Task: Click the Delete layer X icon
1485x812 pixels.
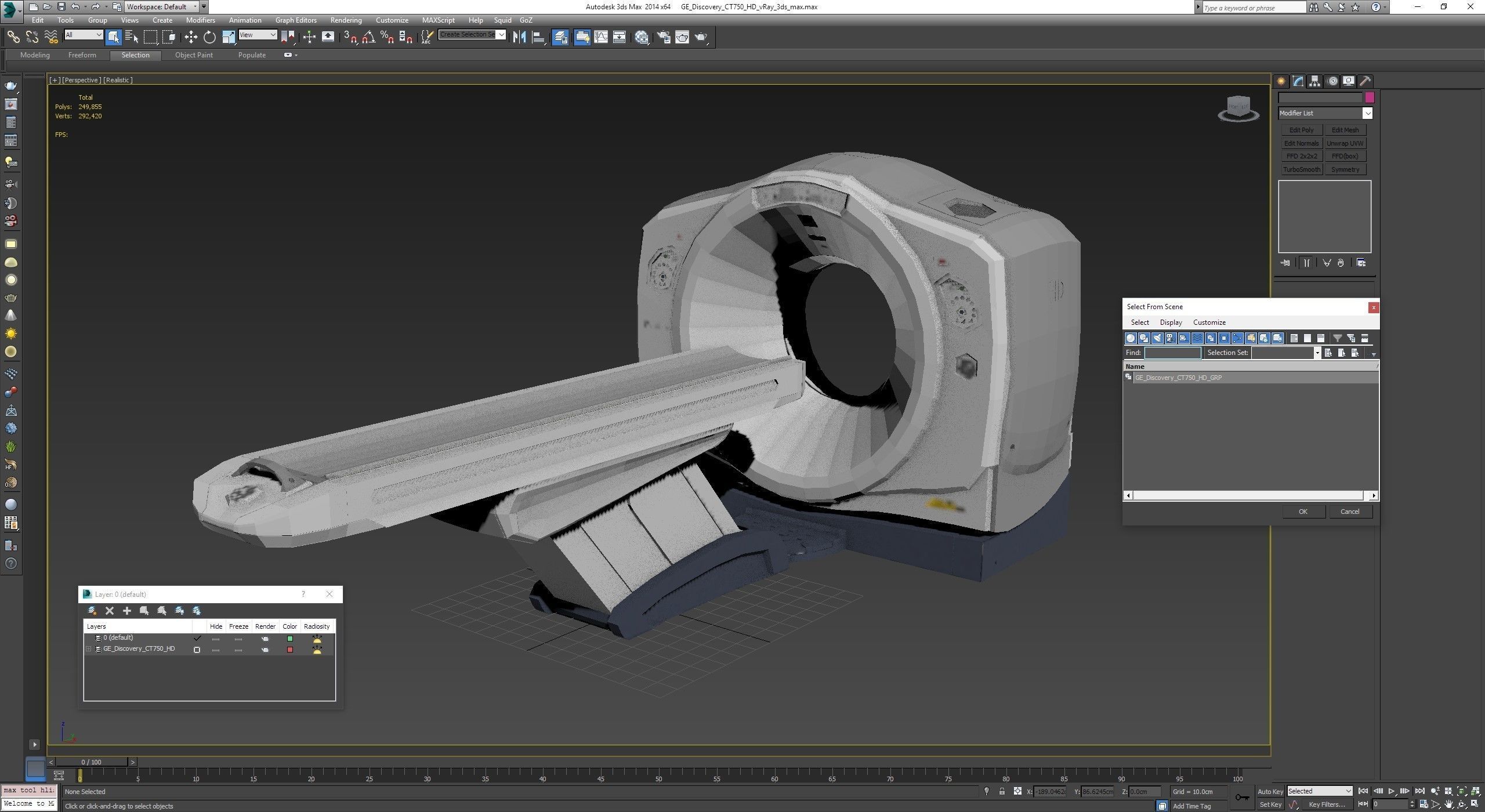Action: (x=109, y=611)
